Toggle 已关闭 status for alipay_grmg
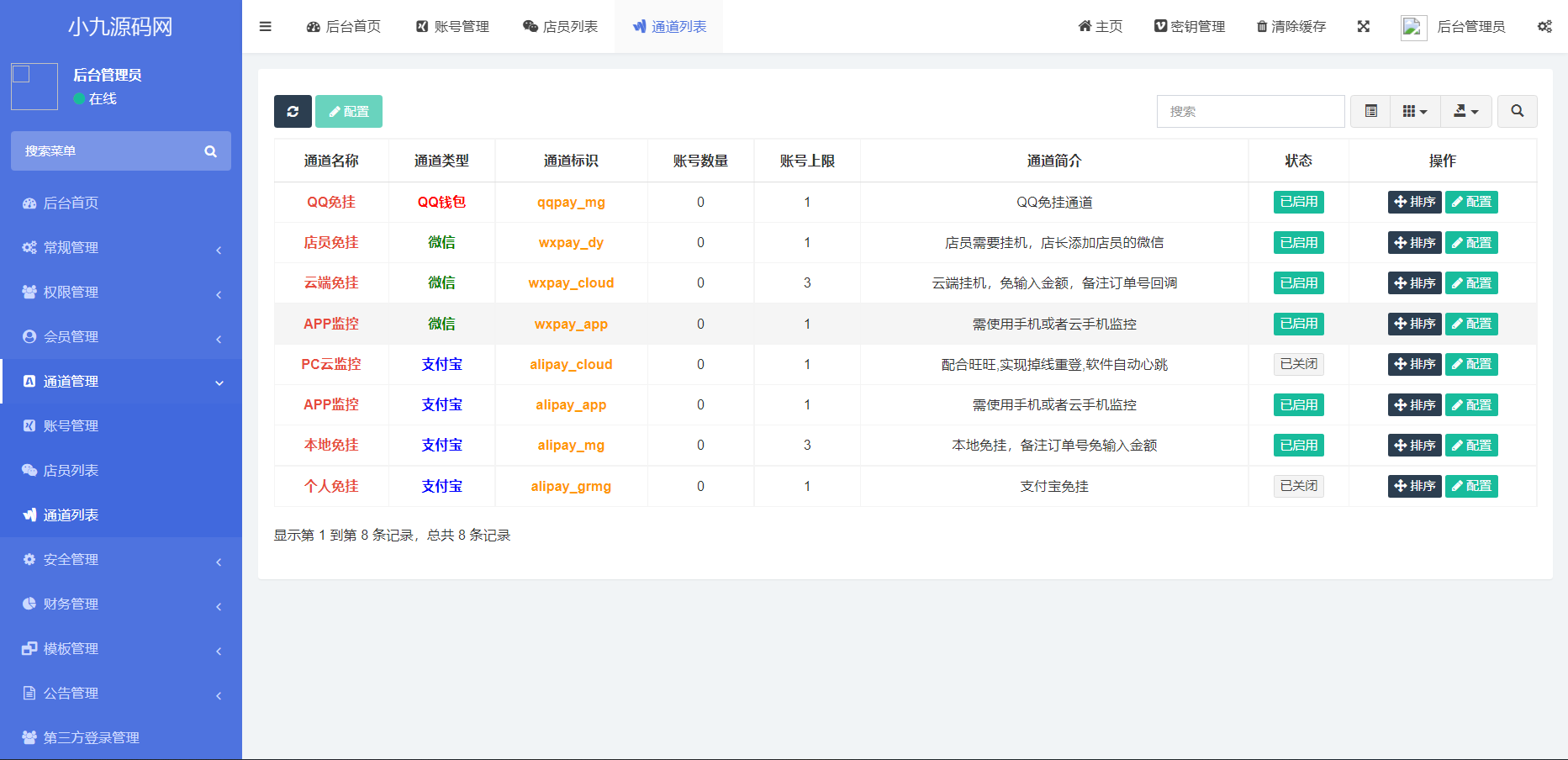Image resolution: width=1568 pixels, height=760 pixels. click(x=1298, y=486)
